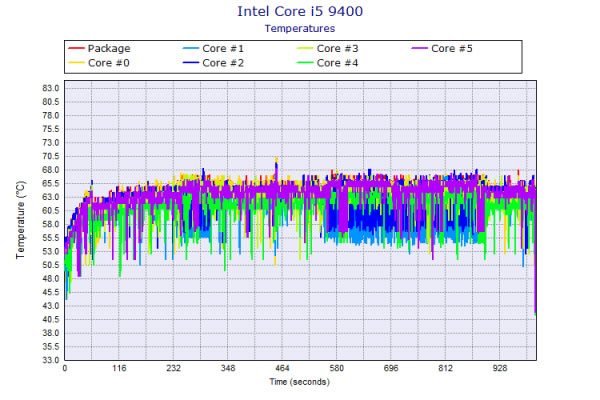Click the 75.5 y-axis value

pos(51,129)
